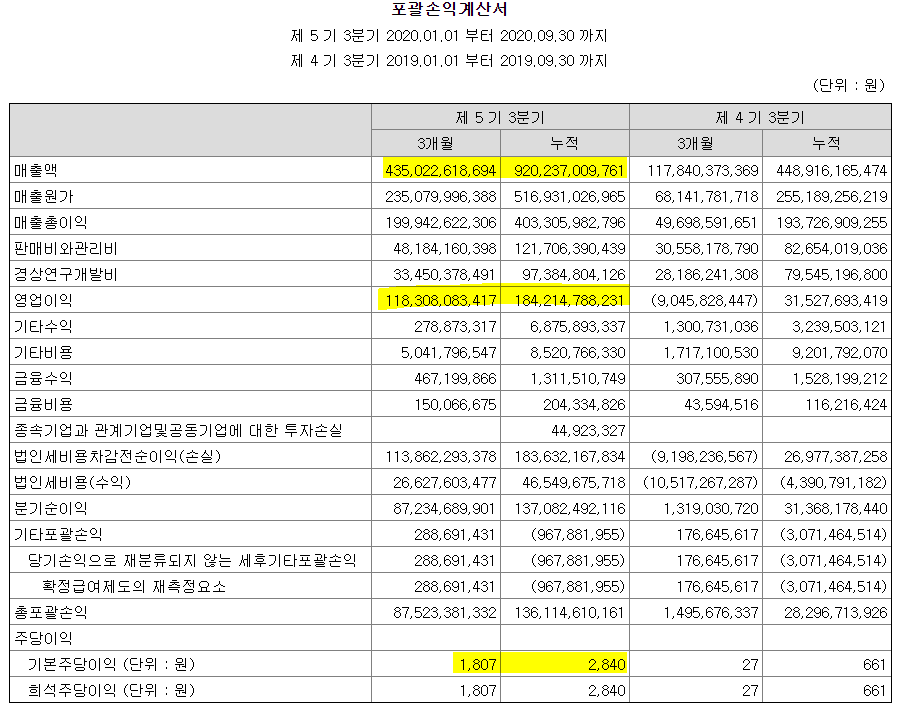This screenshot has width=901, height=704.
Task: Click highlighted 1,807 in 기본주당이익 row
Action: [x=478, y=664]
